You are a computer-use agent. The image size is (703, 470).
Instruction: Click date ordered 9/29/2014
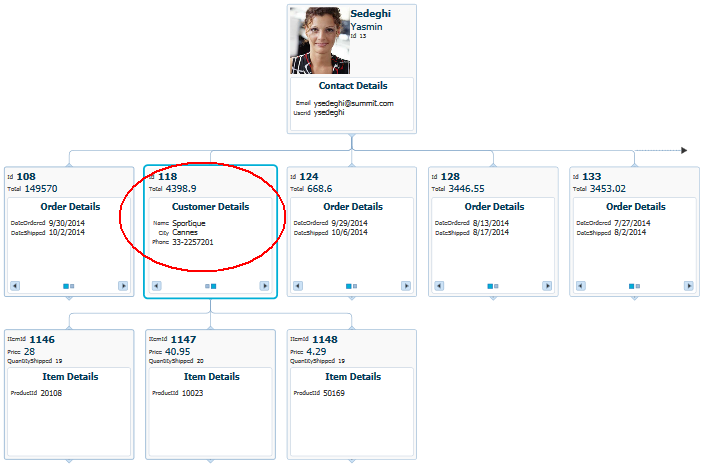349,223
